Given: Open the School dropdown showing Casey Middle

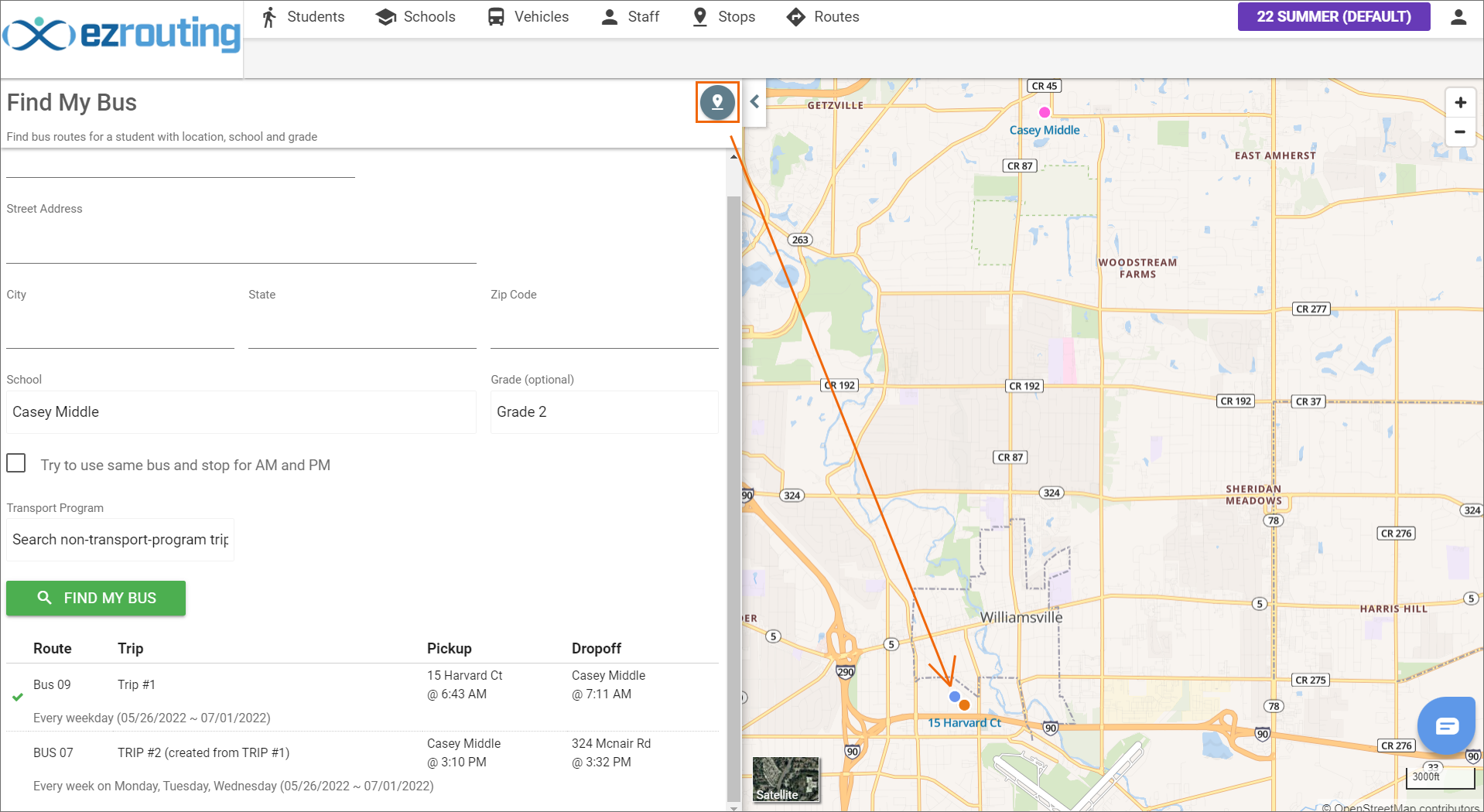Looking at the screenshot, I should (241, 412).
